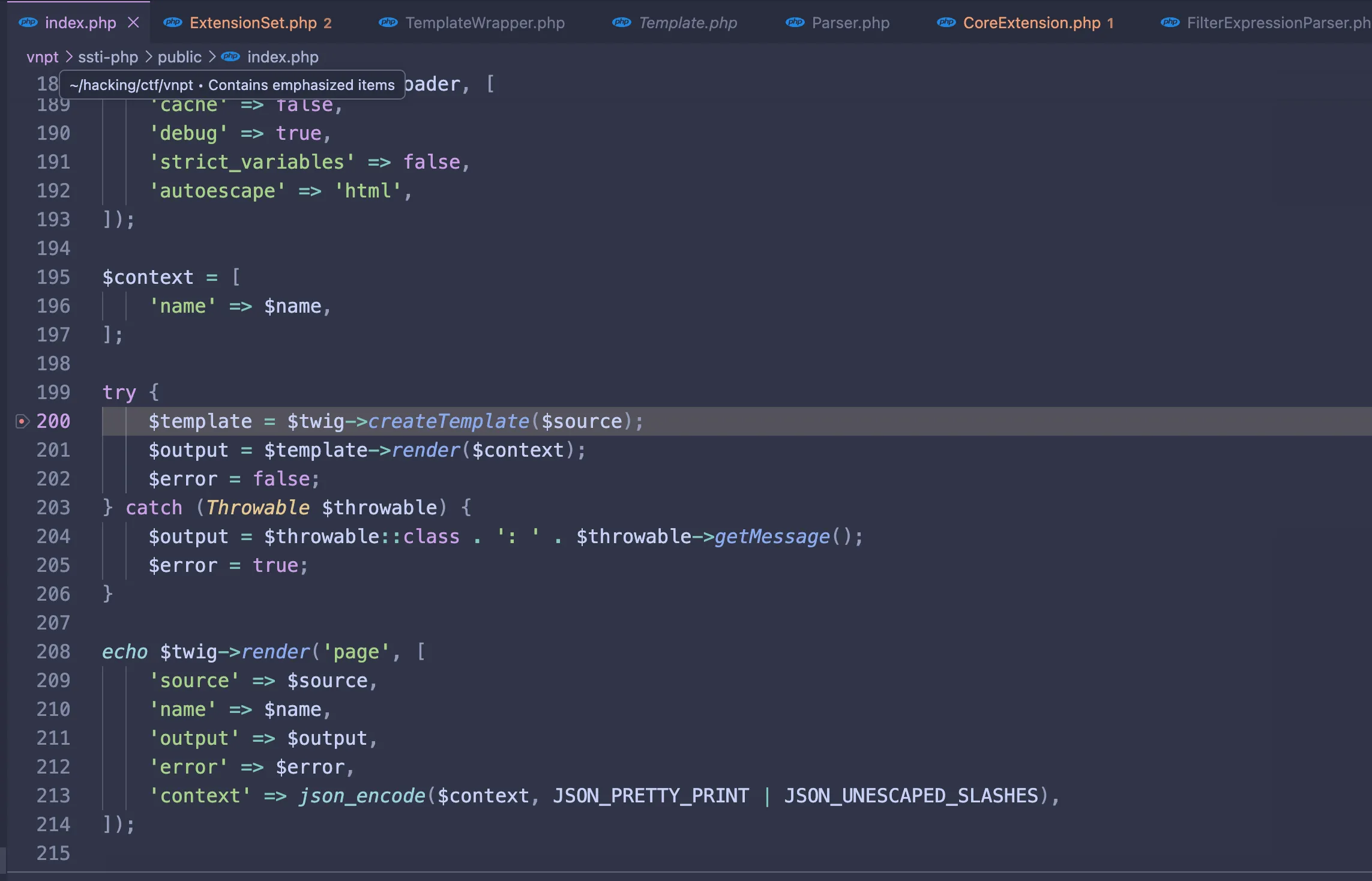This screenshot has height=881, width=1372.
Task: Click the $source argument on line 200
Action: [582, 421]
